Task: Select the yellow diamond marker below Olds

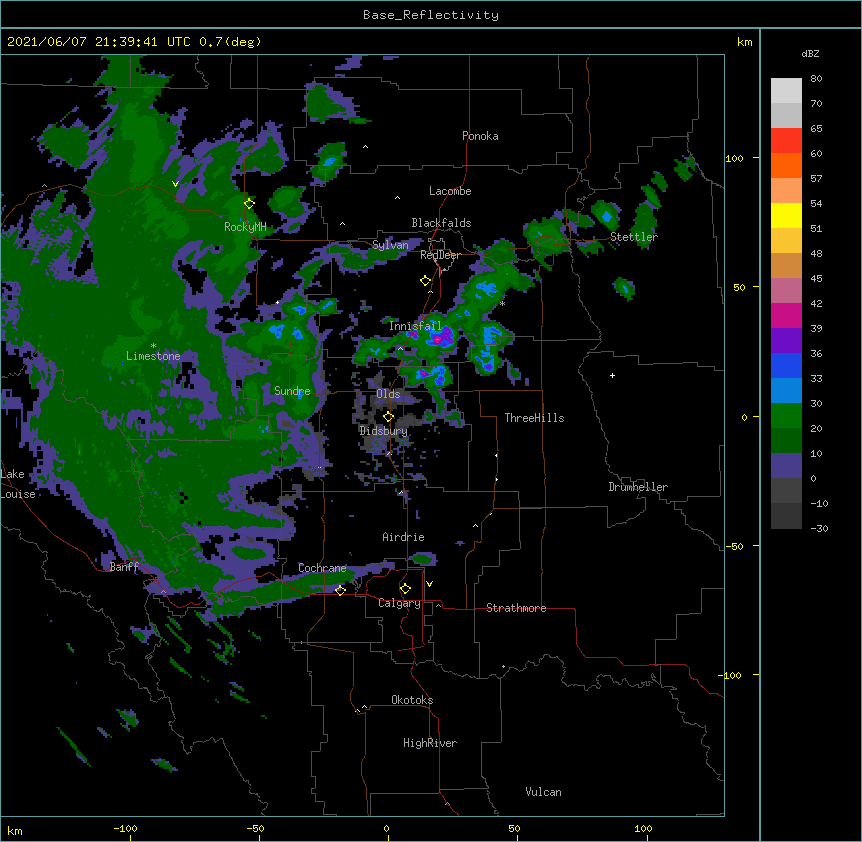Action: [x=388, y=417]
